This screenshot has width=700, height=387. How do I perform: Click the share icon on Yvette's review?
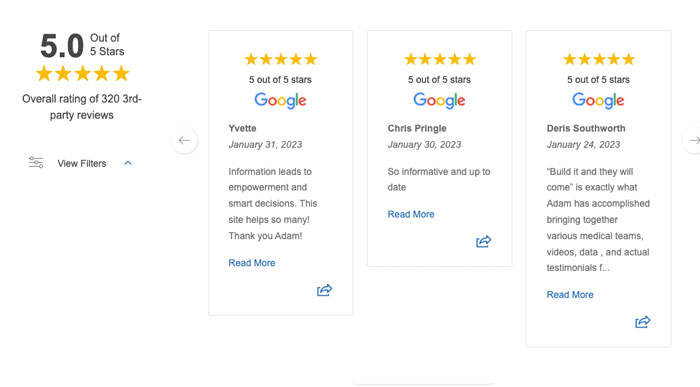pos(325,290)
